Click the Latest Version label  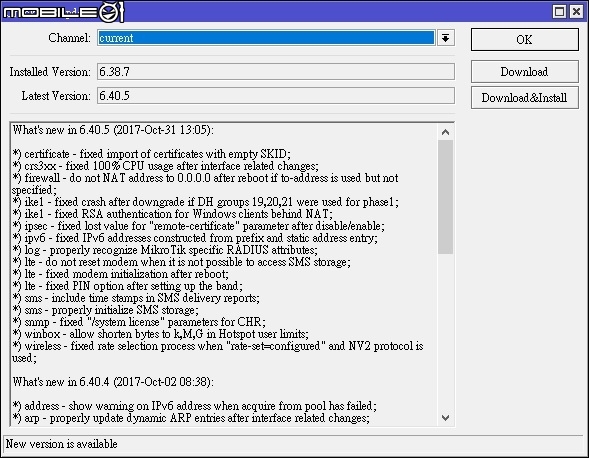tap(56, 96)
